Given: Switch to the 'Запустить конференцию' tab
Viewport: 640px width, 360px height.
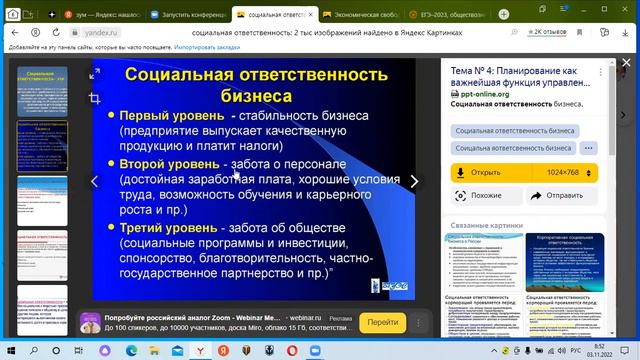Looking at the screenshot, I should click(x=188, y=14).
